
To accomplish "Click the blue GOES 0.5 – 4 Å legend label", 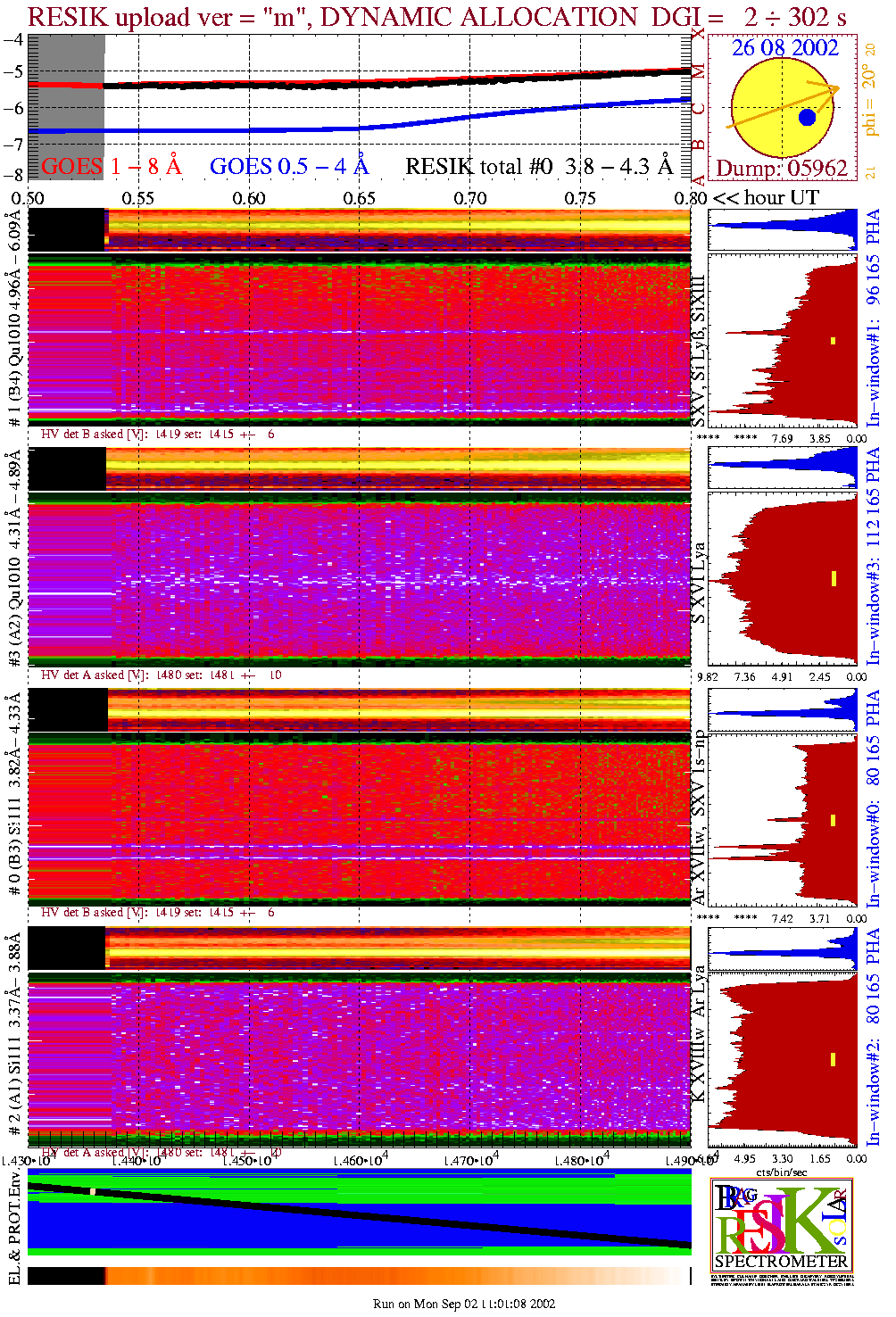I will pos(288,167).
